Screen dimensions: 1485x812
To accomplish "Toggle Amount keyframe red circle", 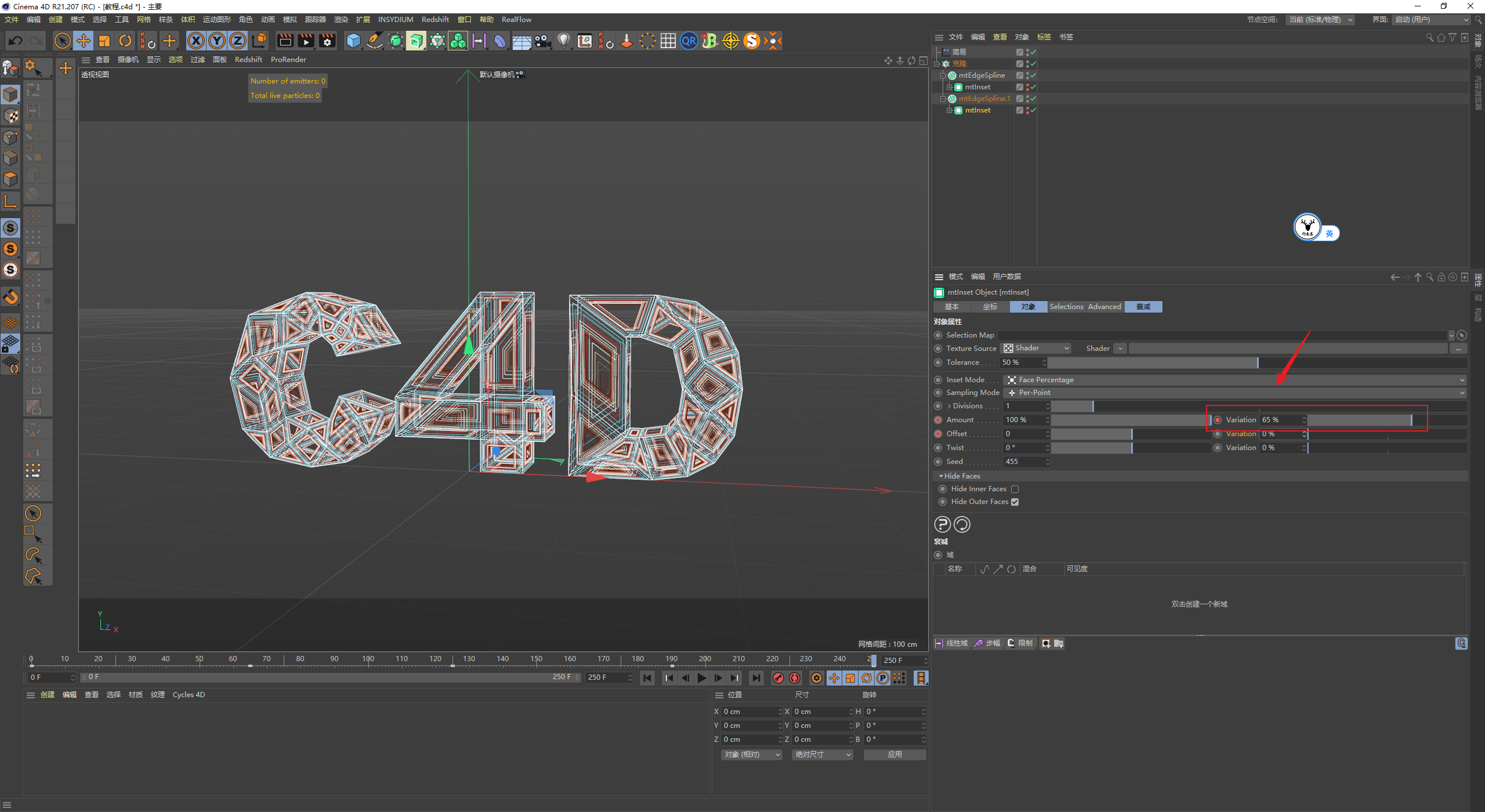I will click(938, 420).
